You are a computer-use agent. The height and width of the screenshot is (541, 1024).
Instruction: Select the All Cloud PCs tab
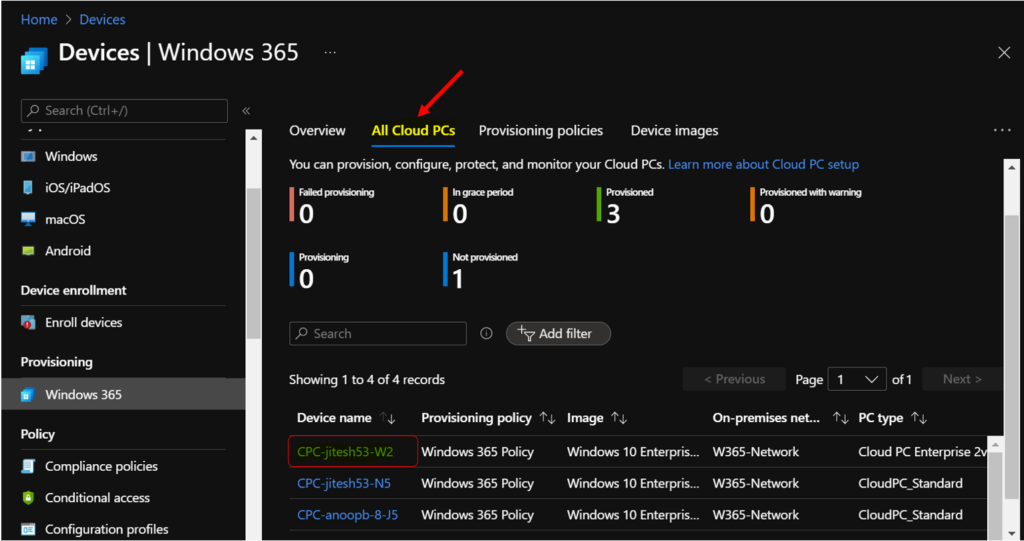click(413, 131)
